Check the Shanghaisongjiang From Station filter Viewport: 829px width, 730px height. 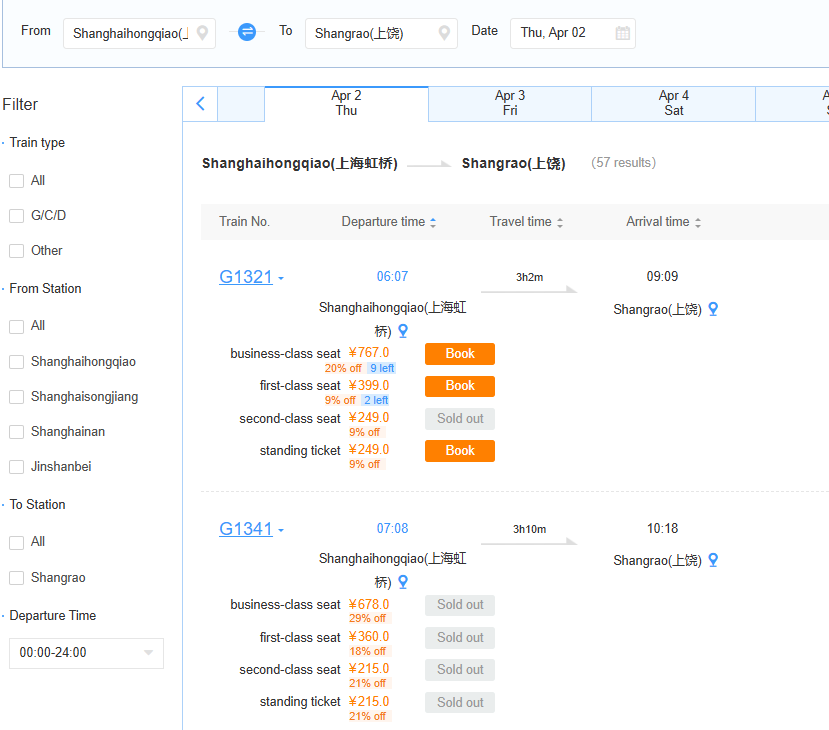coord(16,395)
